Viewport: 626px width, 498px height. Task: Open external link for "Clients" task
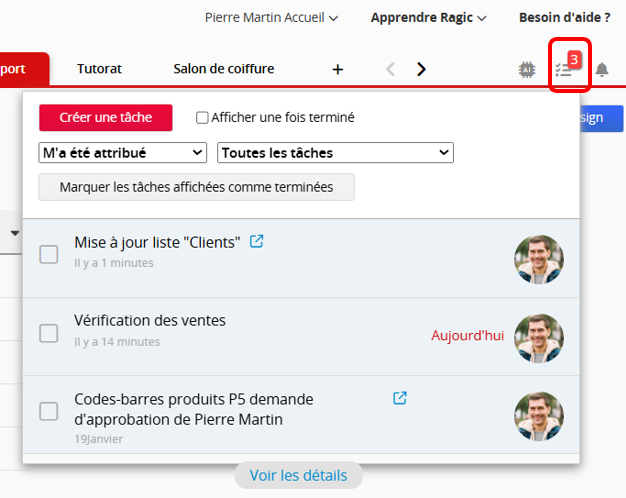tap(257, 241)
